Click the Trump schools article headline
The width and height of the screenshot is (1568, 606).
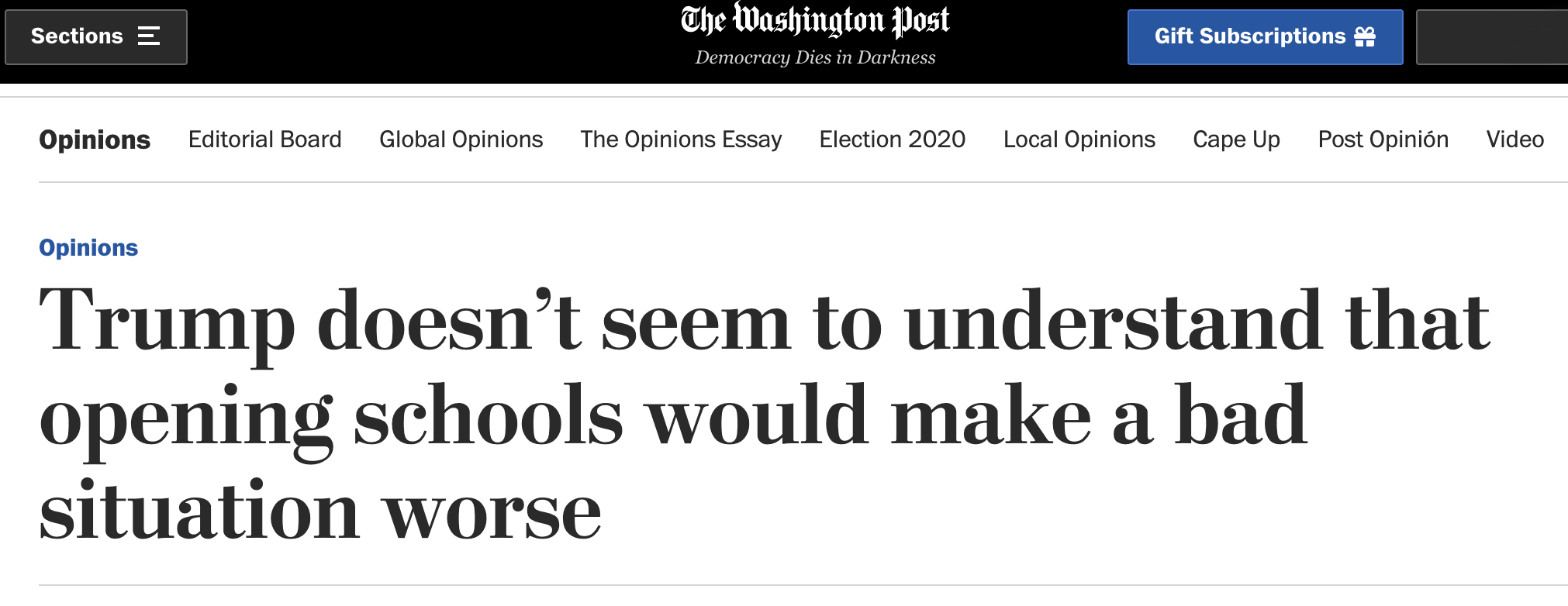[x=764, y=415]
